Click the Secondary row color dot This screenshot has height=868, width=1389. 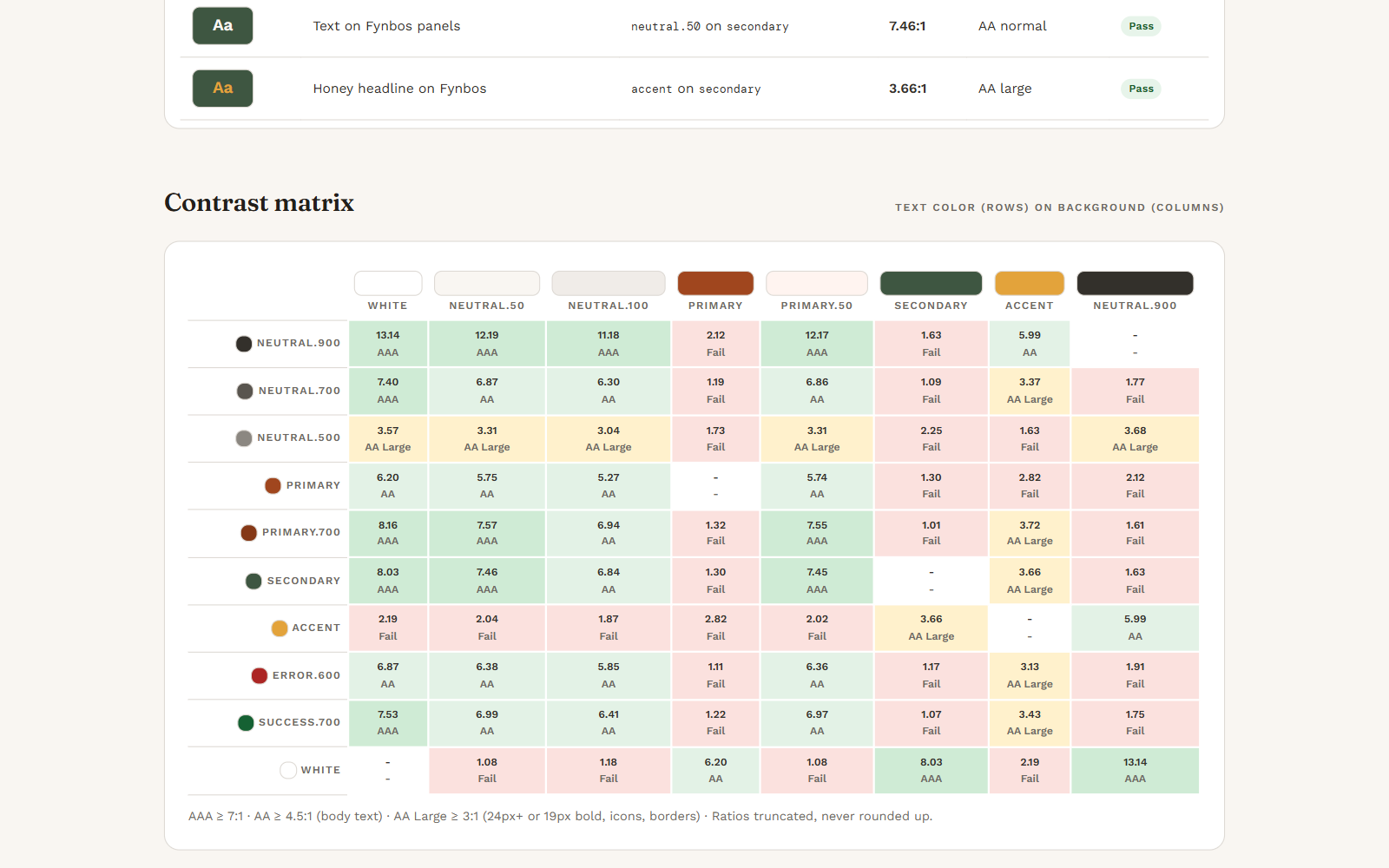coord(253,582)
